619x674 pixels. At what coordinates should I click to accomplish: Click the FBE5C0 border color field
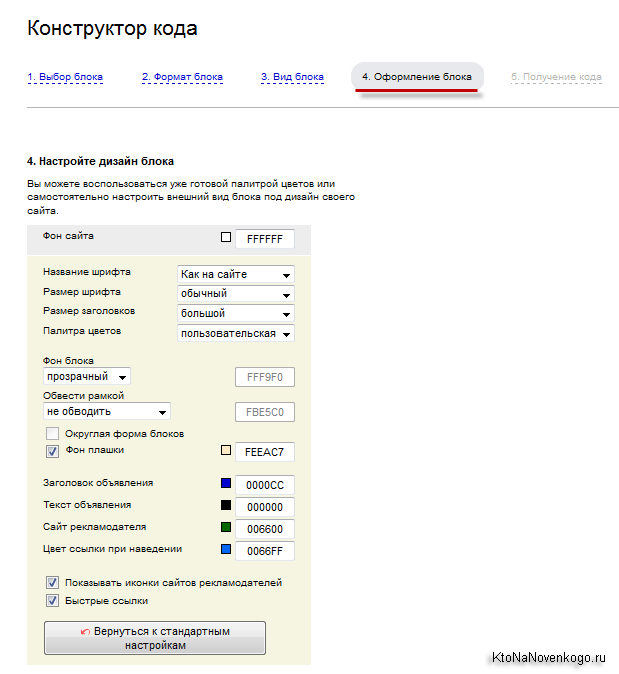pyautogui.click(x=265, y=412)
